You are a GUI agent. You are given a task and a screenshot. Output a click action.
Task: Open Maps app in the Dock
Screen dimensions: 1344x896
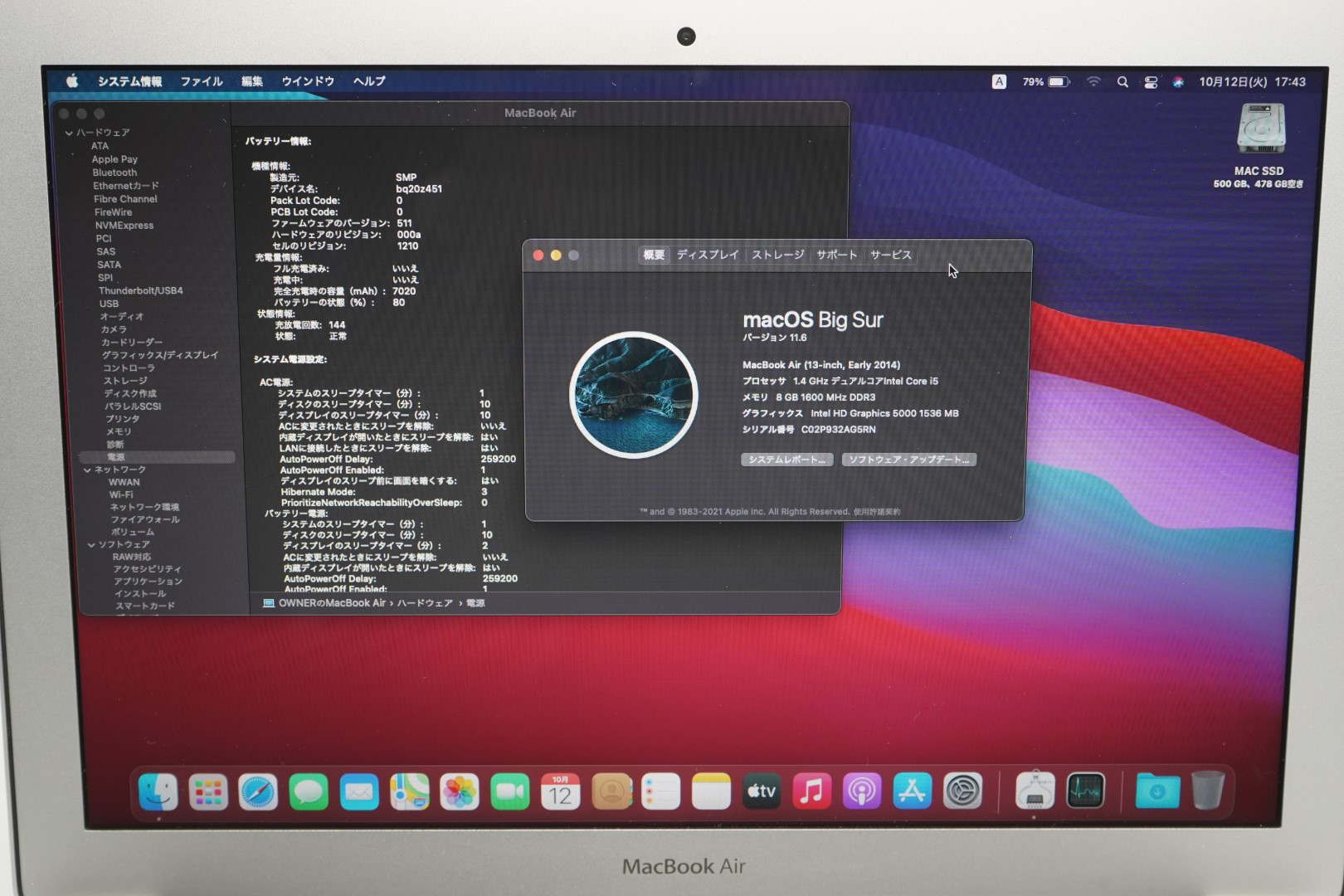(x=409, y=791)
